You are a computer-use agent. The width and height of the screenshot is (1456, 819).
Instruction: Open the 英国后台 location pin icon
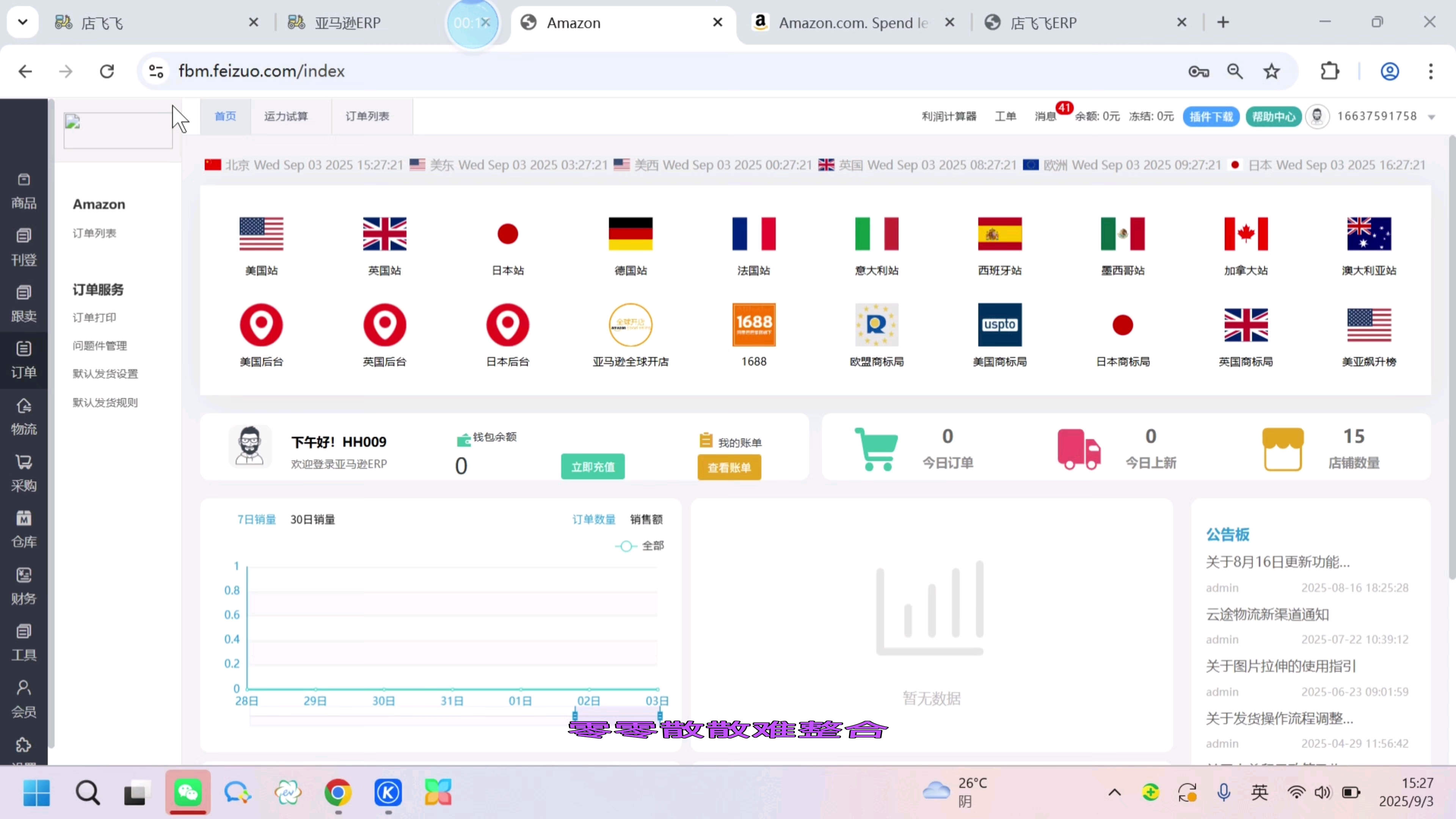(384, 325)
